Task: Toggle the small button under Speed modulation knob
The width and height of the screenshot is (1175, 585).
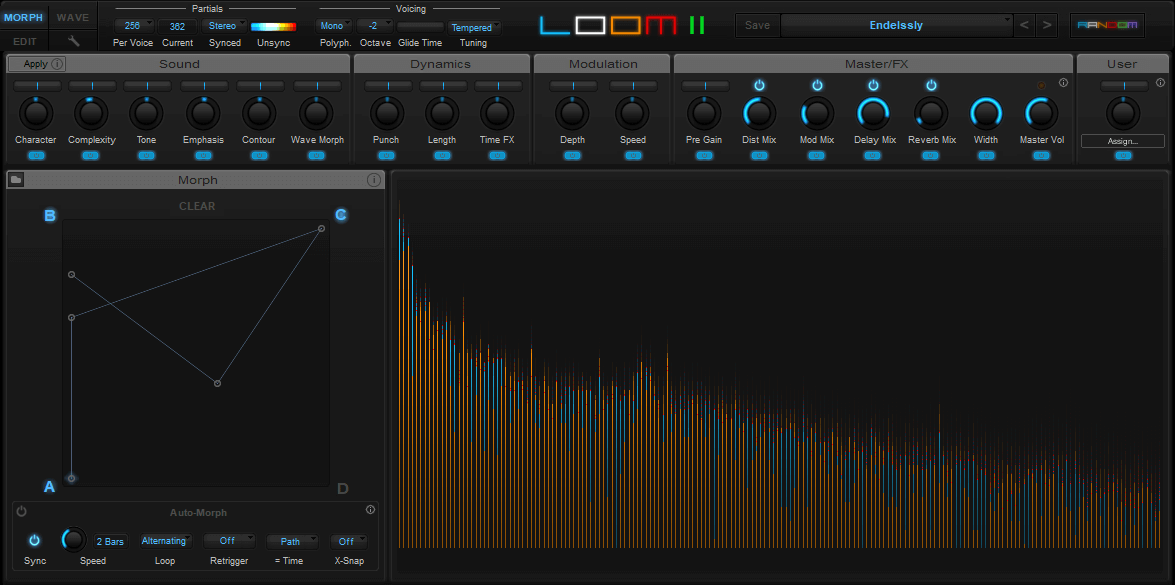Action: [x=632, y=156]
